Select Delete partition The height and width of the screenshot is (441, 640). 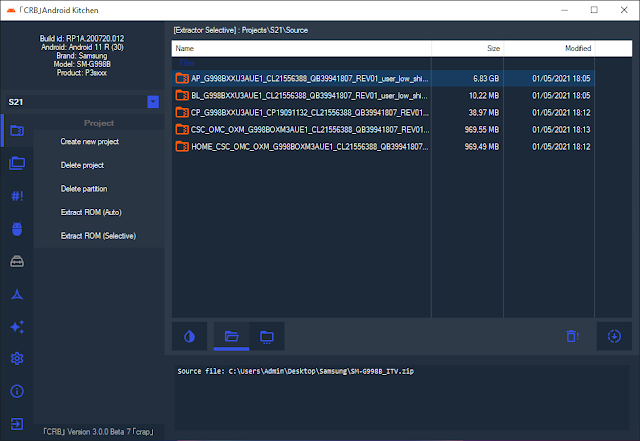click(84, 189)
